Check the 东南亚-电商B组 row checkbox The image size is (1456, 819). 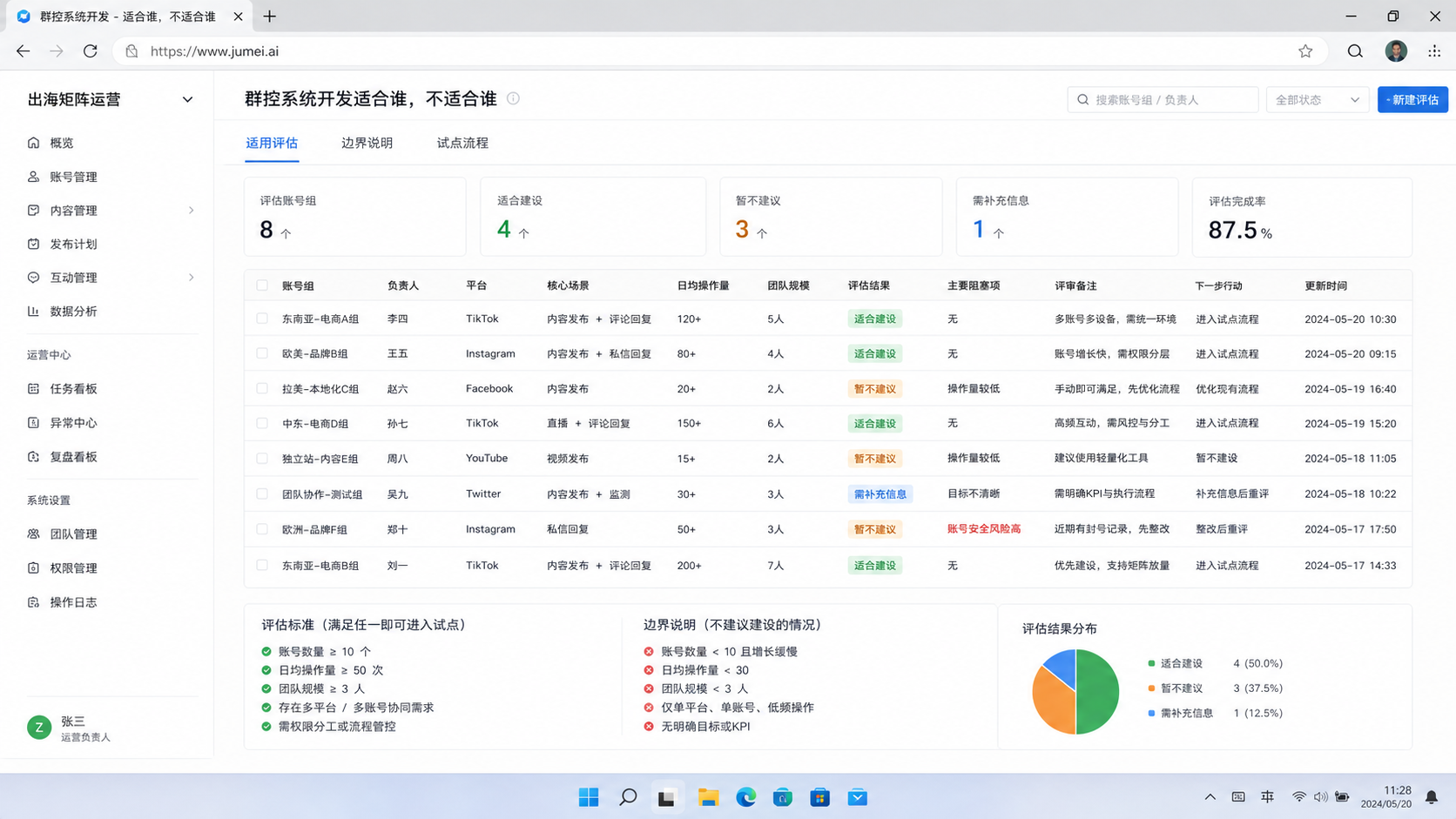pyautogui.click(x=262, y=565)
